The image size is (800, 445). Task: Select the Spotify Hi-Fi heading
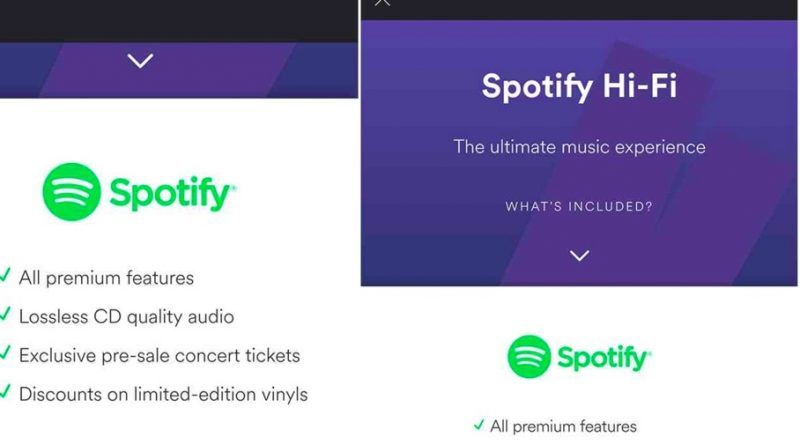pos(579,87)
